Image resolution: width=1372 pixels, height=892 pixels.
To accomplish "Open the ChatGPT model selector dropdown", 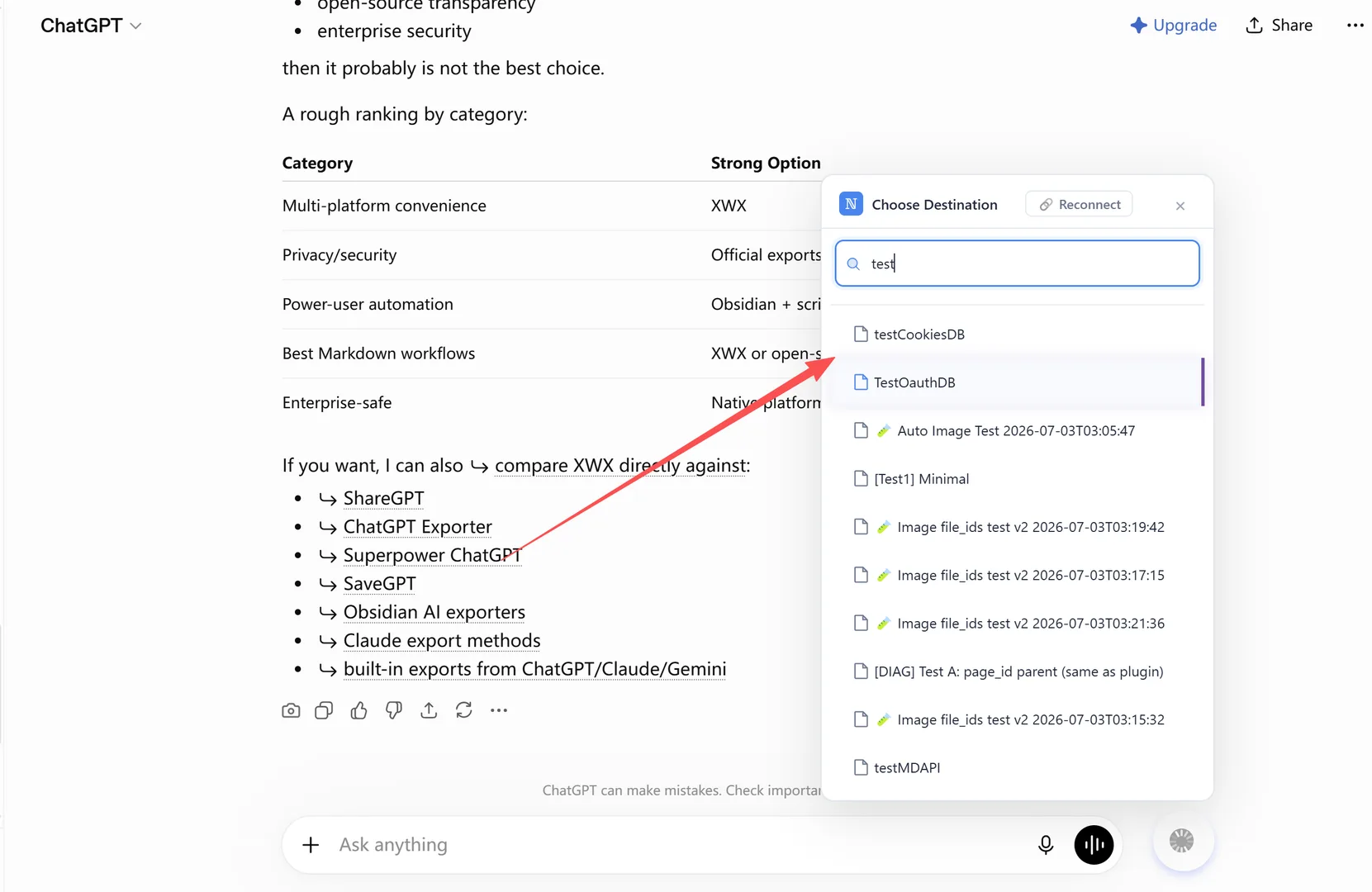I will 91,26.
